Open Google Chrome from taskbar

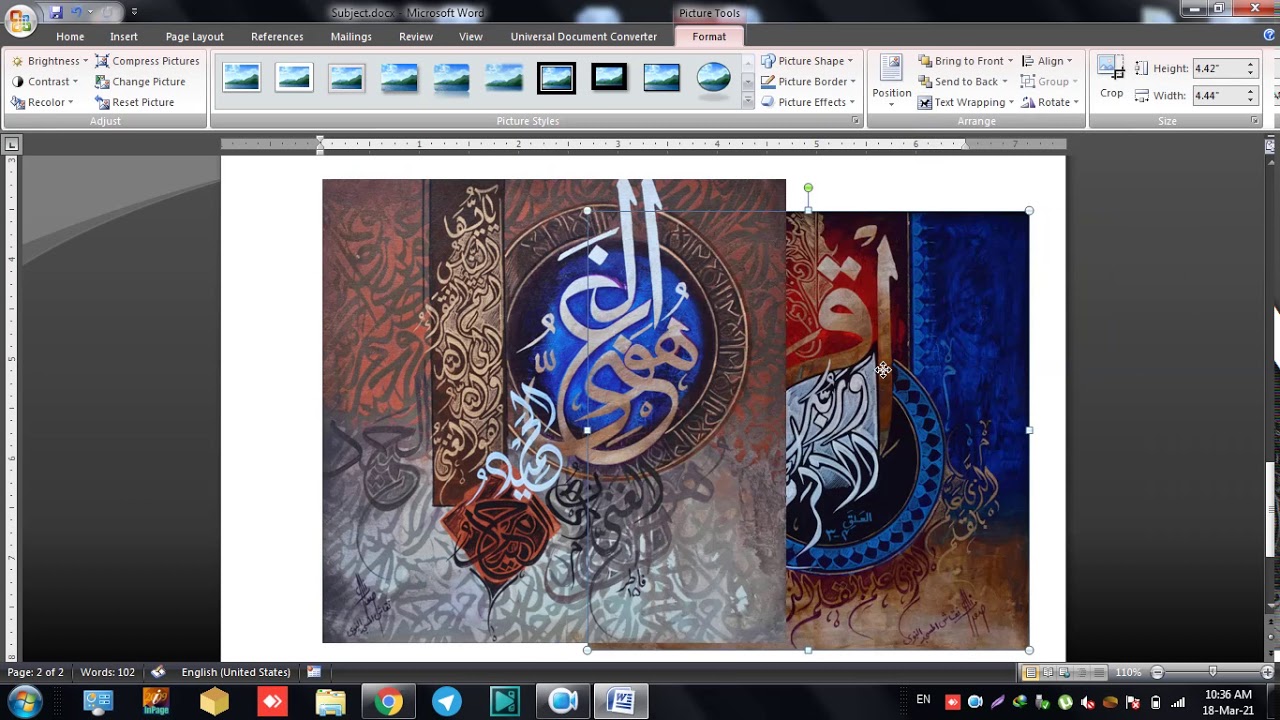(389, 702)
